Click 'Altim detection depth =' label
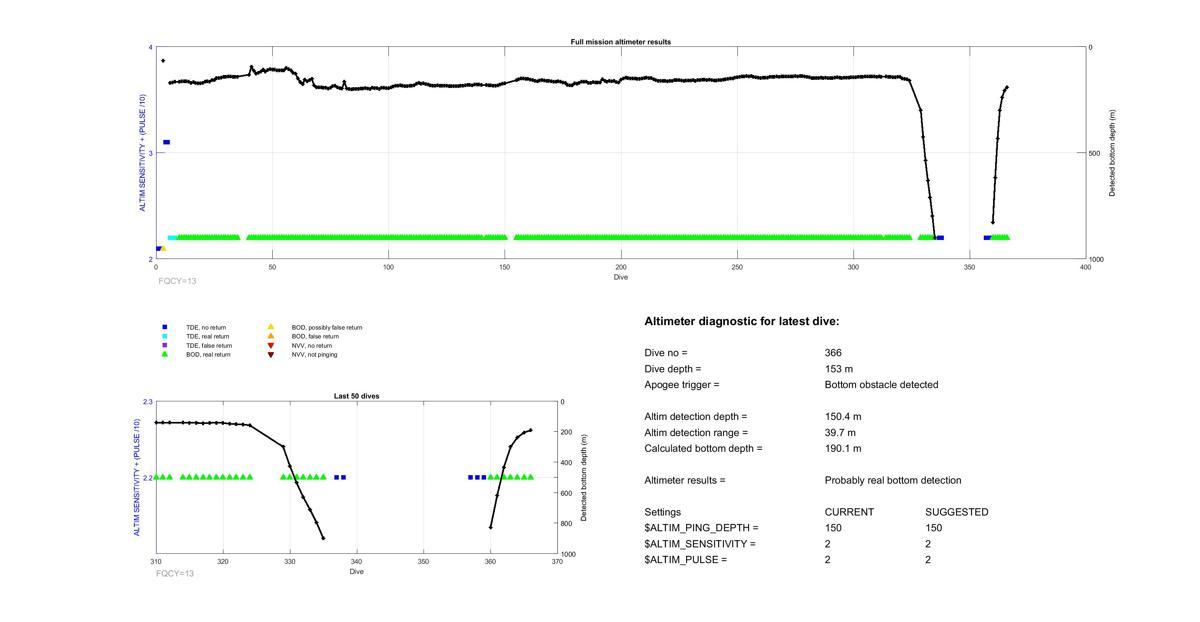Image resolution: width=1200 pixels, height=622 pixels. tap(695, 416)
